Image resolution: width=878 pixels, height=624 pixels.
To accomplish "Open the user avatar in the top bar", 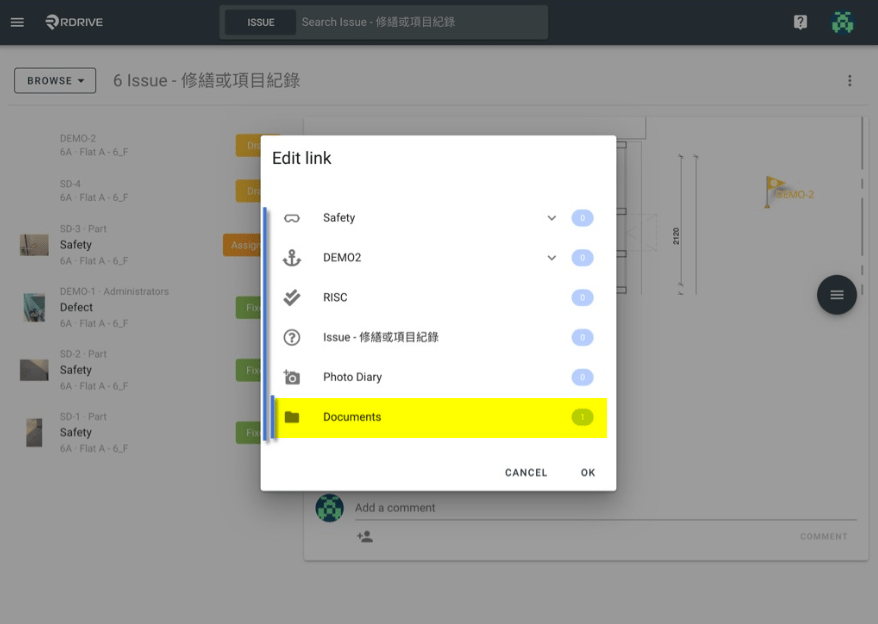I will coord(842,22).
